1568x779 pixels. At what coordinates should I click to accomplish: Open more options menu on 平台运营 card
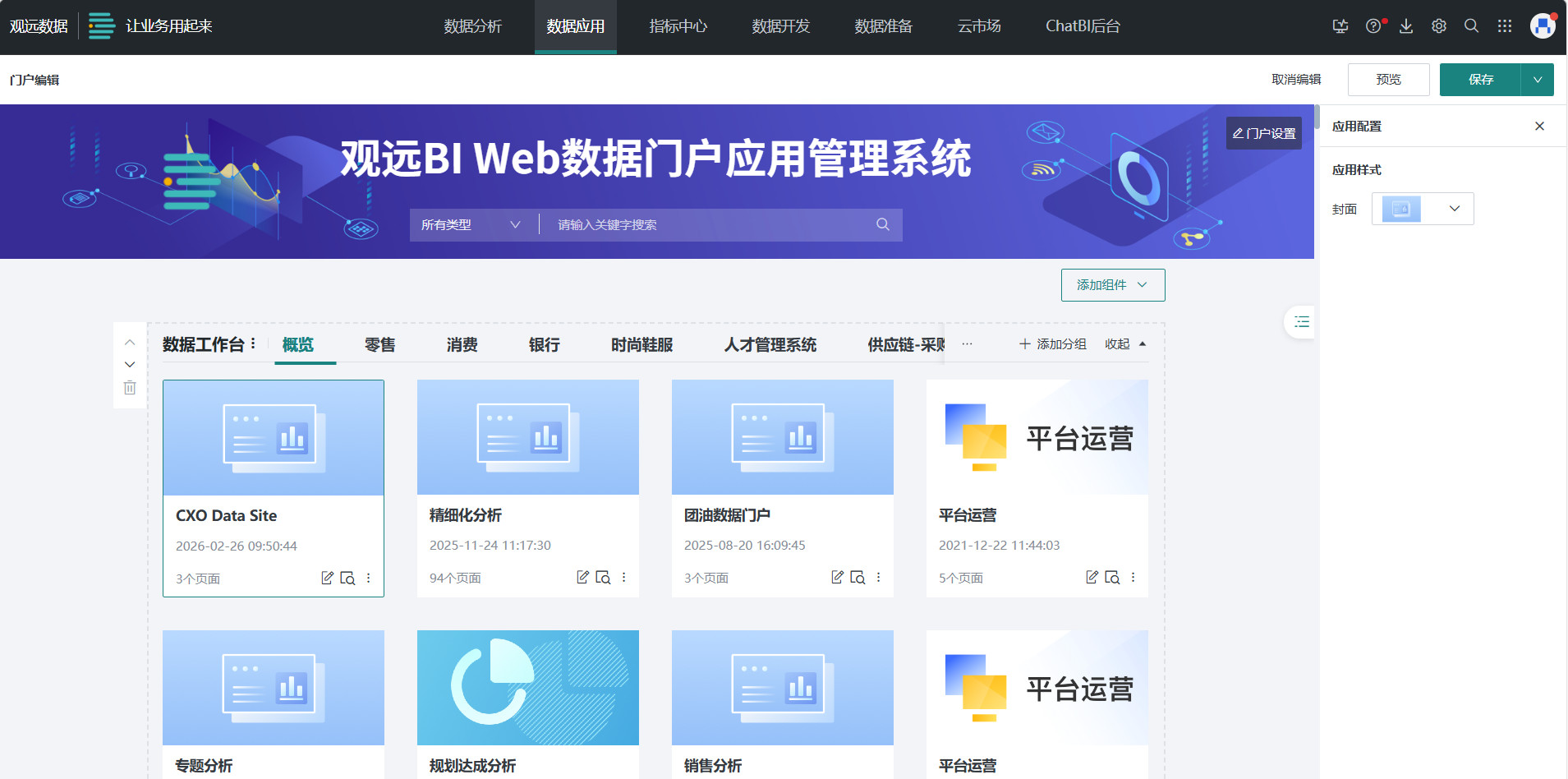[x=1133, y=578]
